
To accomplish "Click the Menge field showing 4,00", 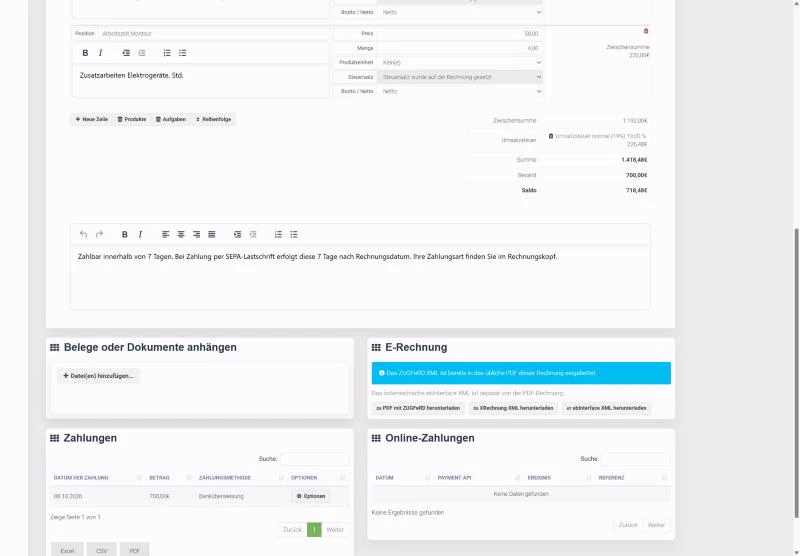I will 460,48.
